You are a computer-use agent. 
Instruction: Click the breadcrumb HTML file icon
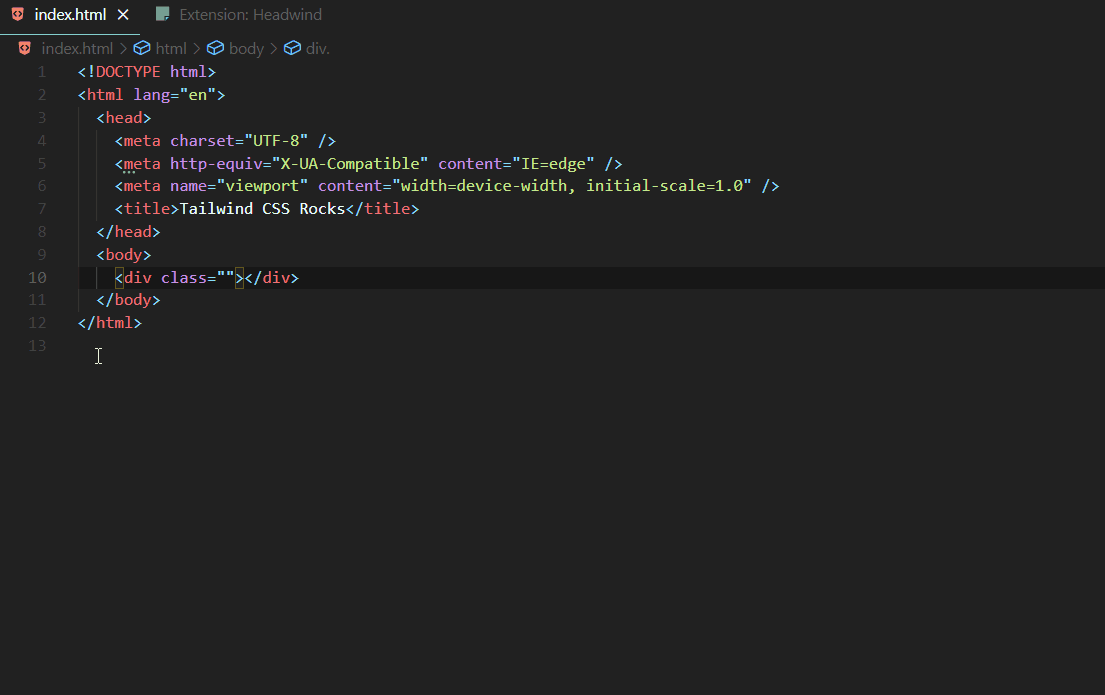pyautogui.click(x=25, y=48)
